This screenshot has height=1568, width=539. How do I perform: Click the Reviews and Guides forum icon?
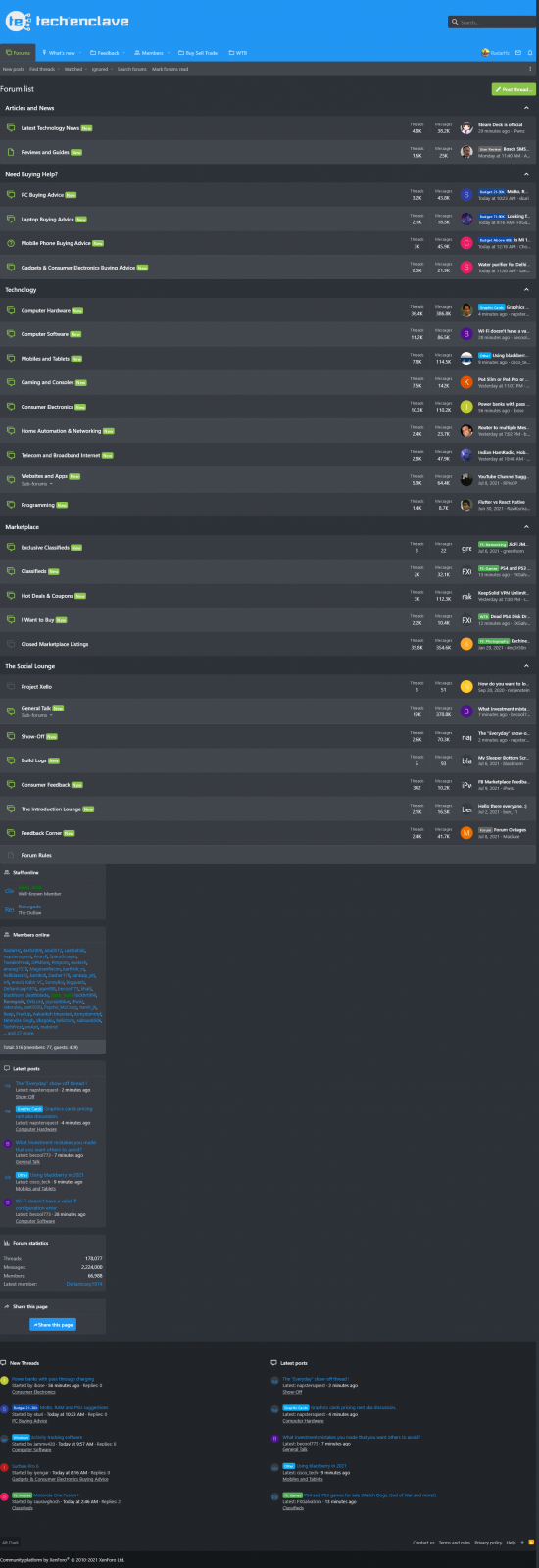11,153
